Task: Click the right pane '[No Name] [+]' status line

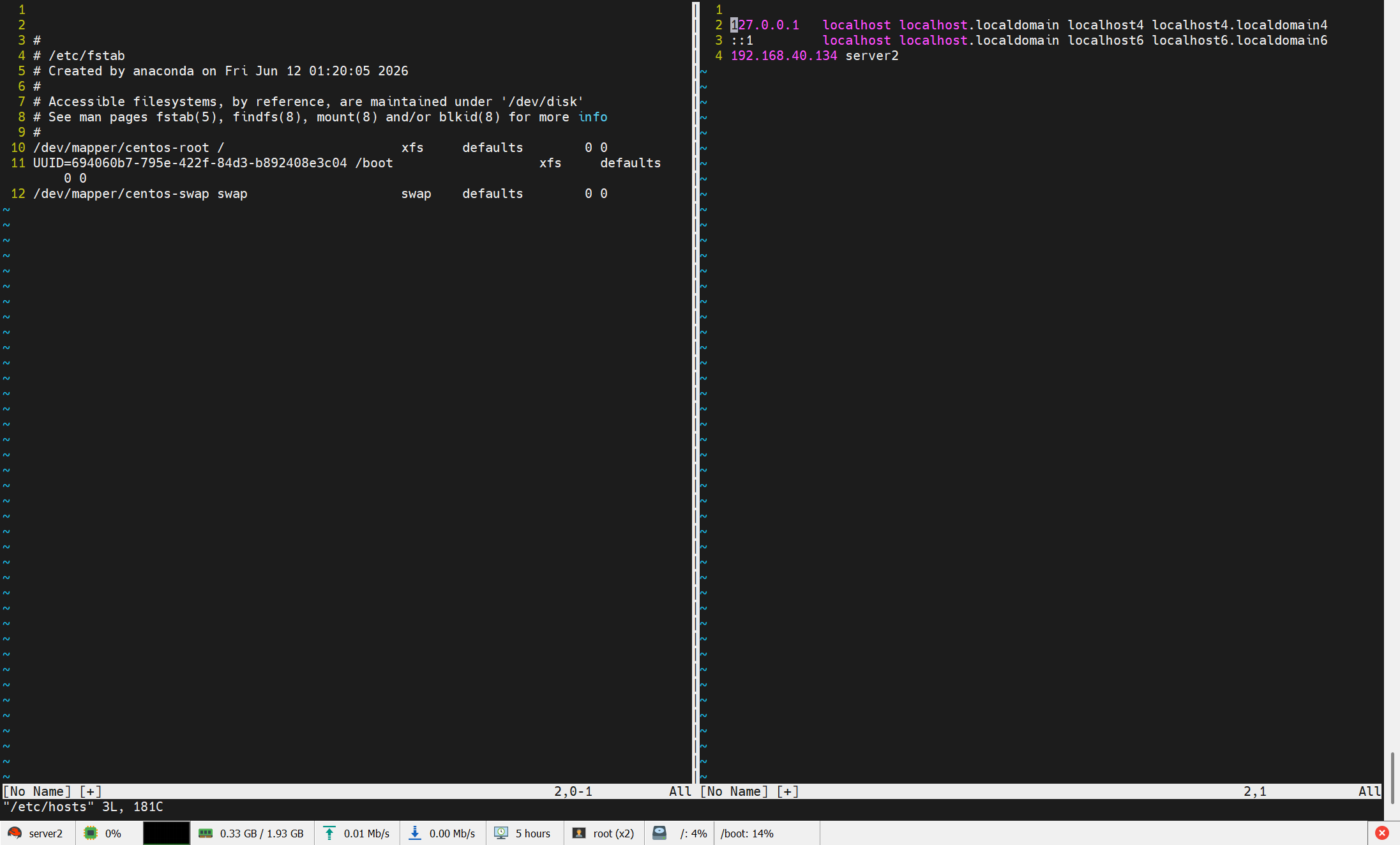Action: 1041,791
